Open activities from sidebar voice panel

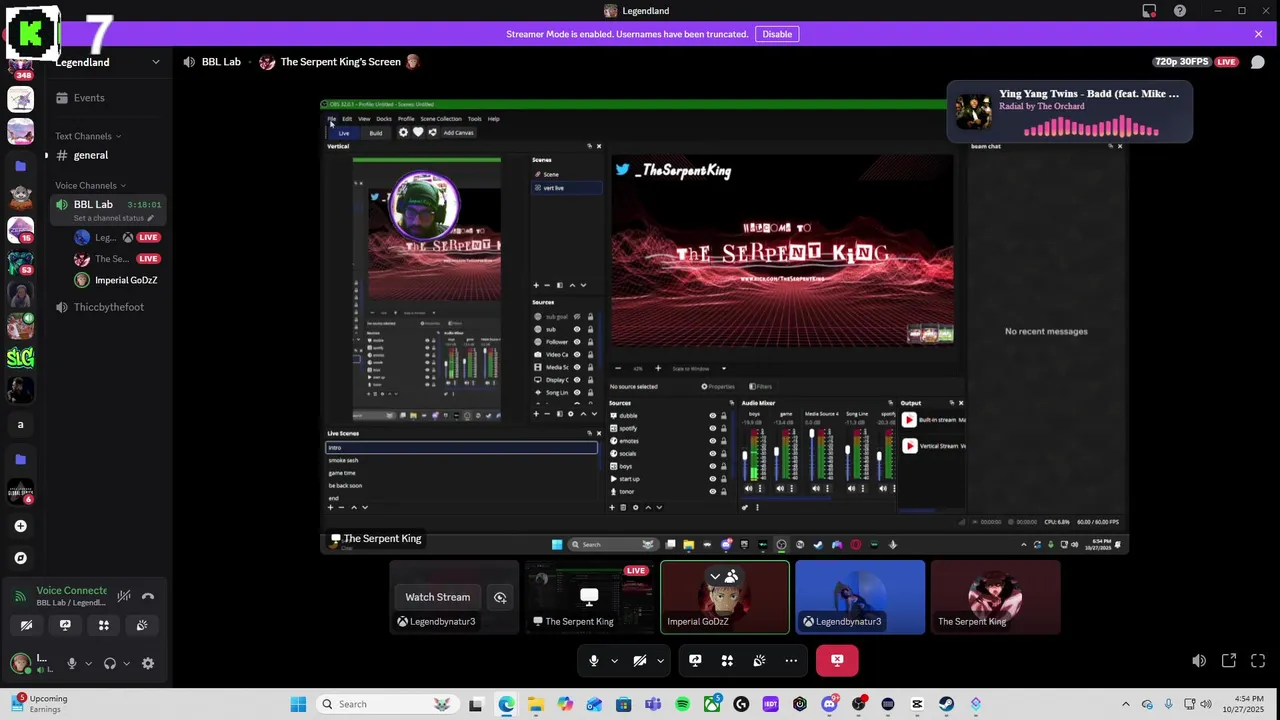(x=103, y=625)
